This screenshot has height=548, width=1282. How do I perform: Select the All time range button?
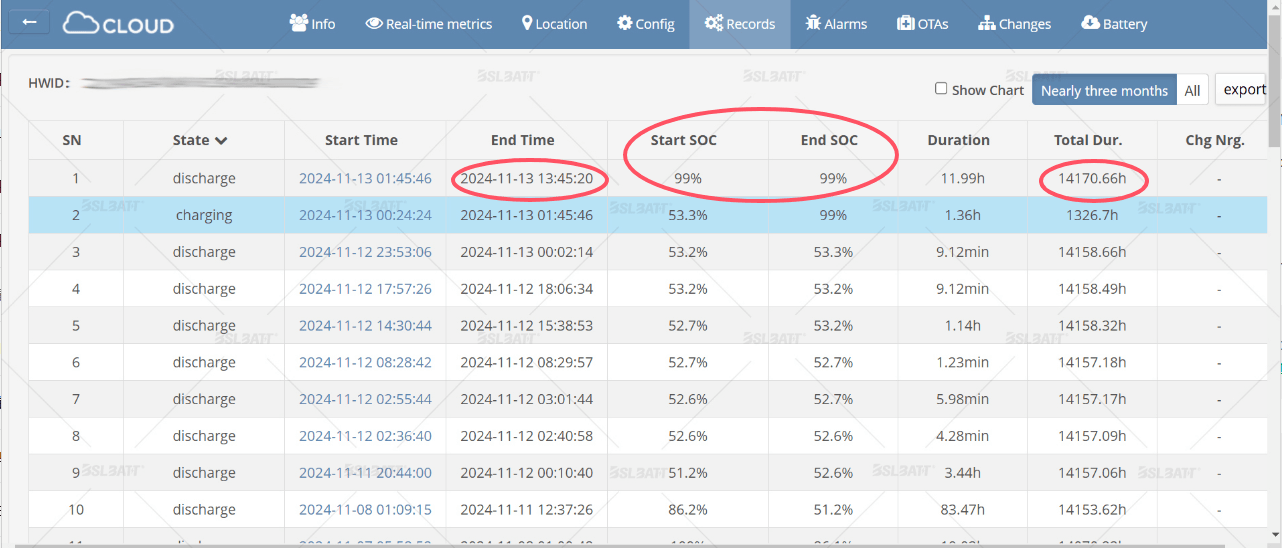(1192, 90)
